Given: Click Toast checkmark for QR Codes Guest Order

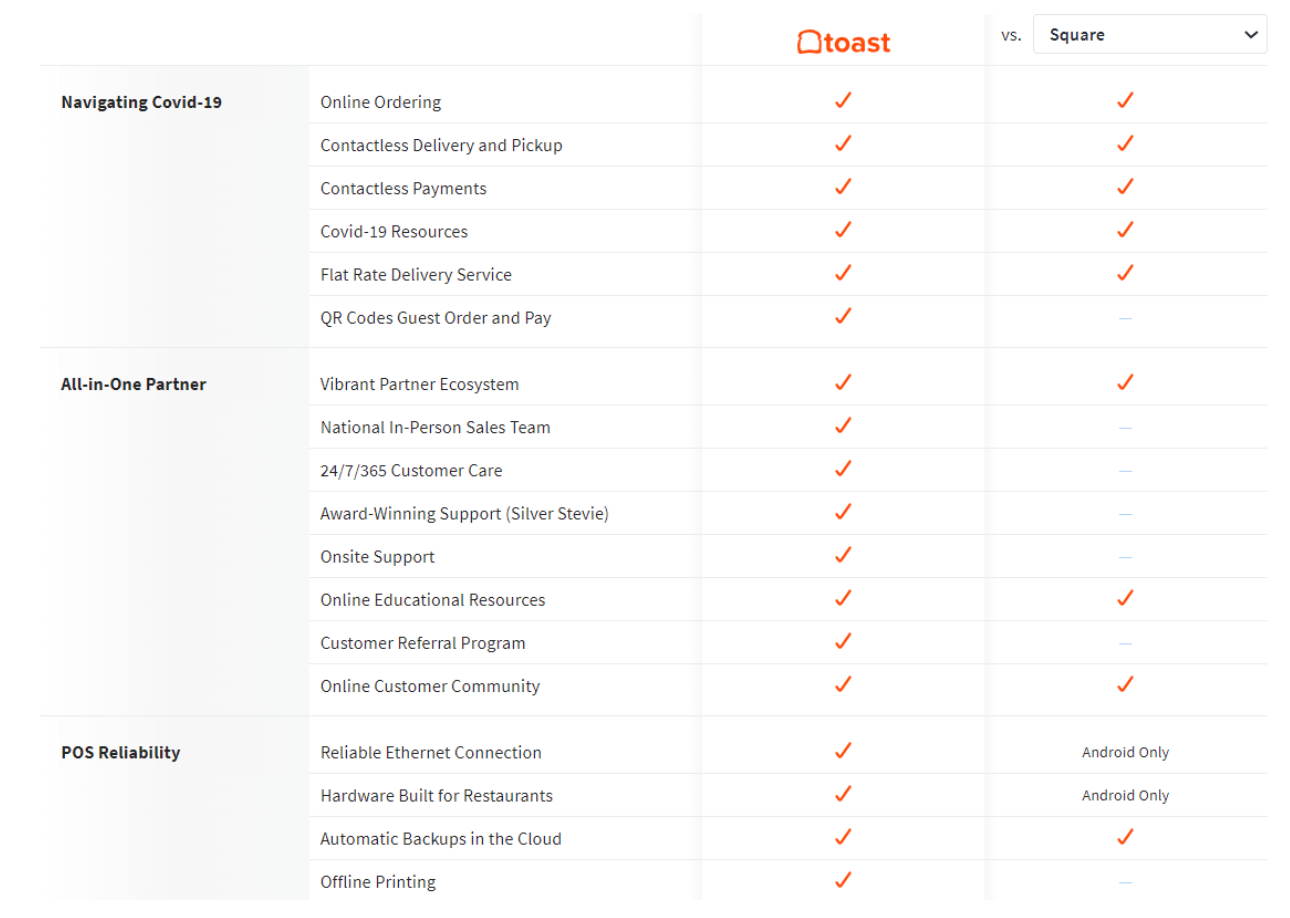Looking at the screenshot, I should coord(843,315).
